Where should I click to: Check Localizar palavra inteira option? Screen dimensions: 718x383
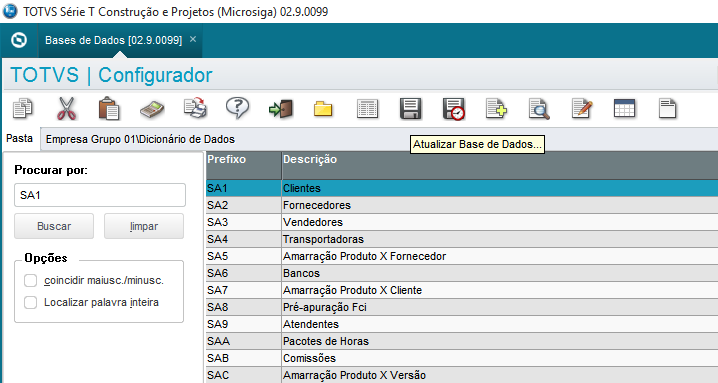coord(31,302)
